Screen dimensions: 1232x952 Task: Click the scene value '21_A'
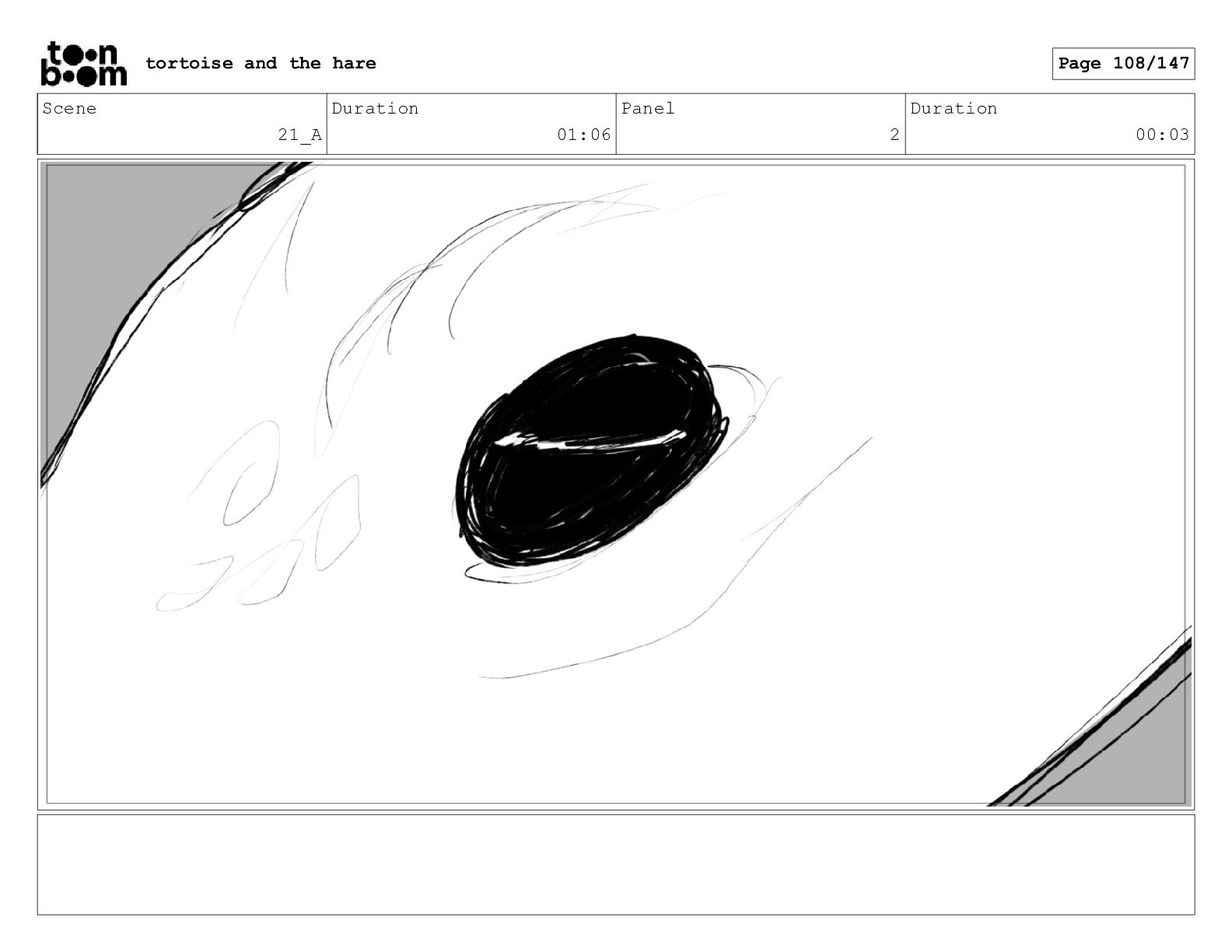point(299,135)
